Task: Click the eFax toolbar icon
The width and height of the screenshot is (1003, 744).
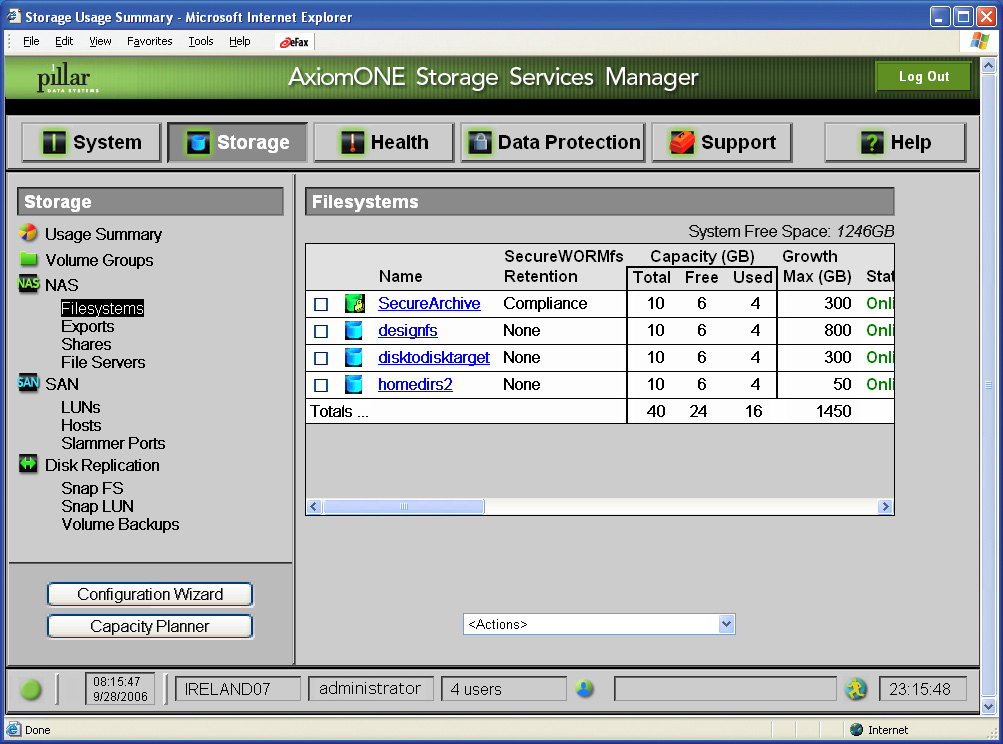Action: pyautogui.click(x=294, y=42)
